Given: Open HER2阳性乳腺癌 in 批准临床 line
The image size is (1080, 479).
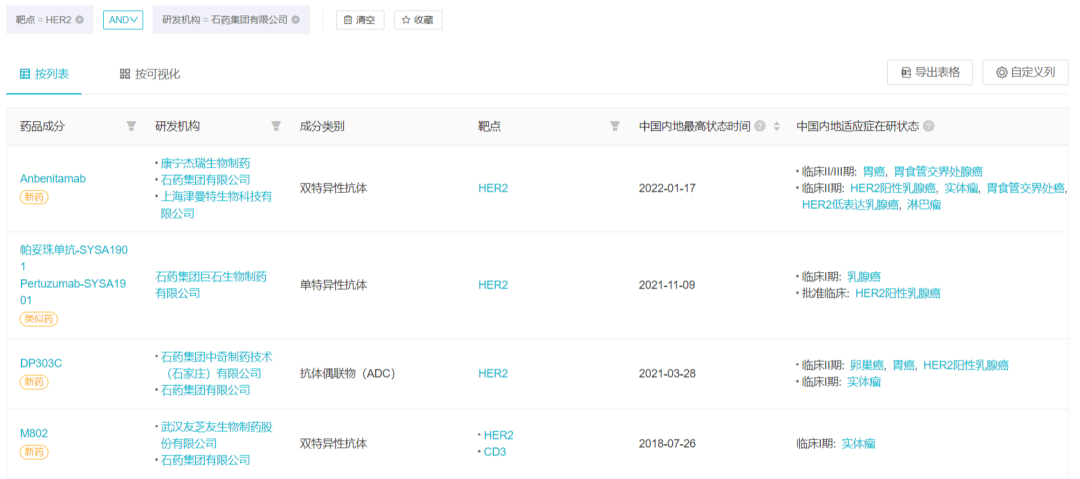Looking at the screenshot, I should point(897,293).
